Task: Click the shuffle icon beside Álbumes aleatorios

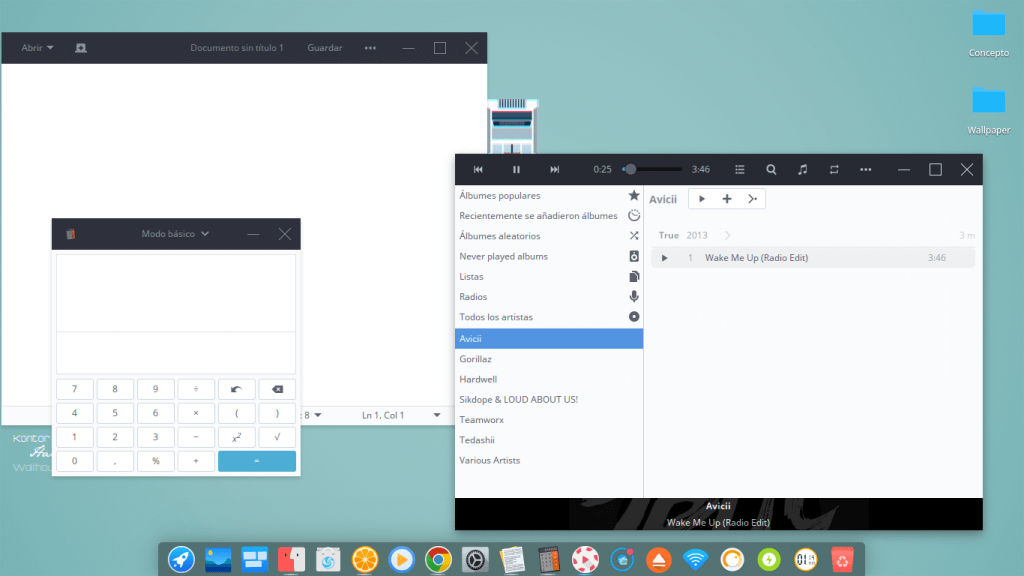Action: (633, 236)
